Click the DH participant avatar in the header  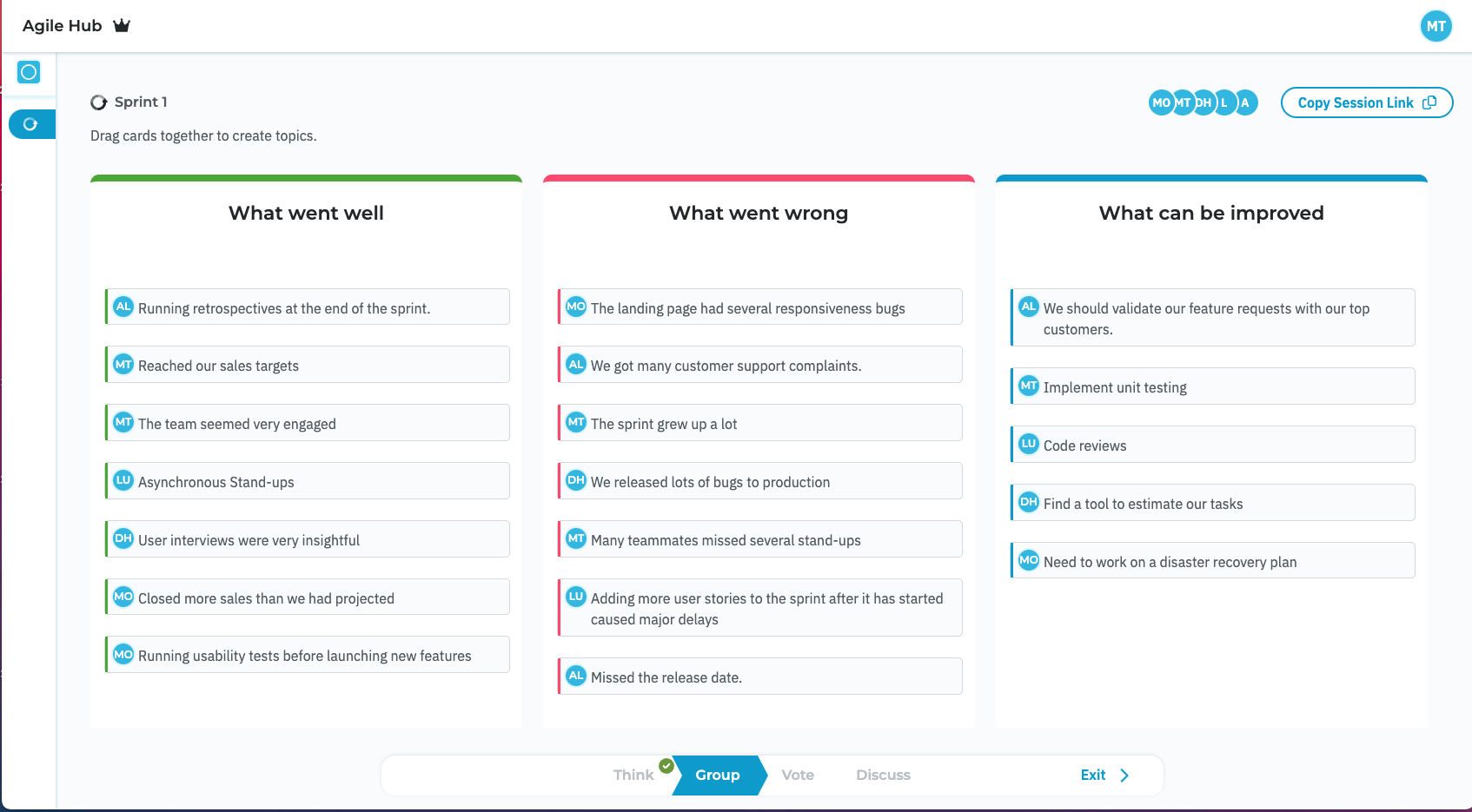pos(1203,102)
